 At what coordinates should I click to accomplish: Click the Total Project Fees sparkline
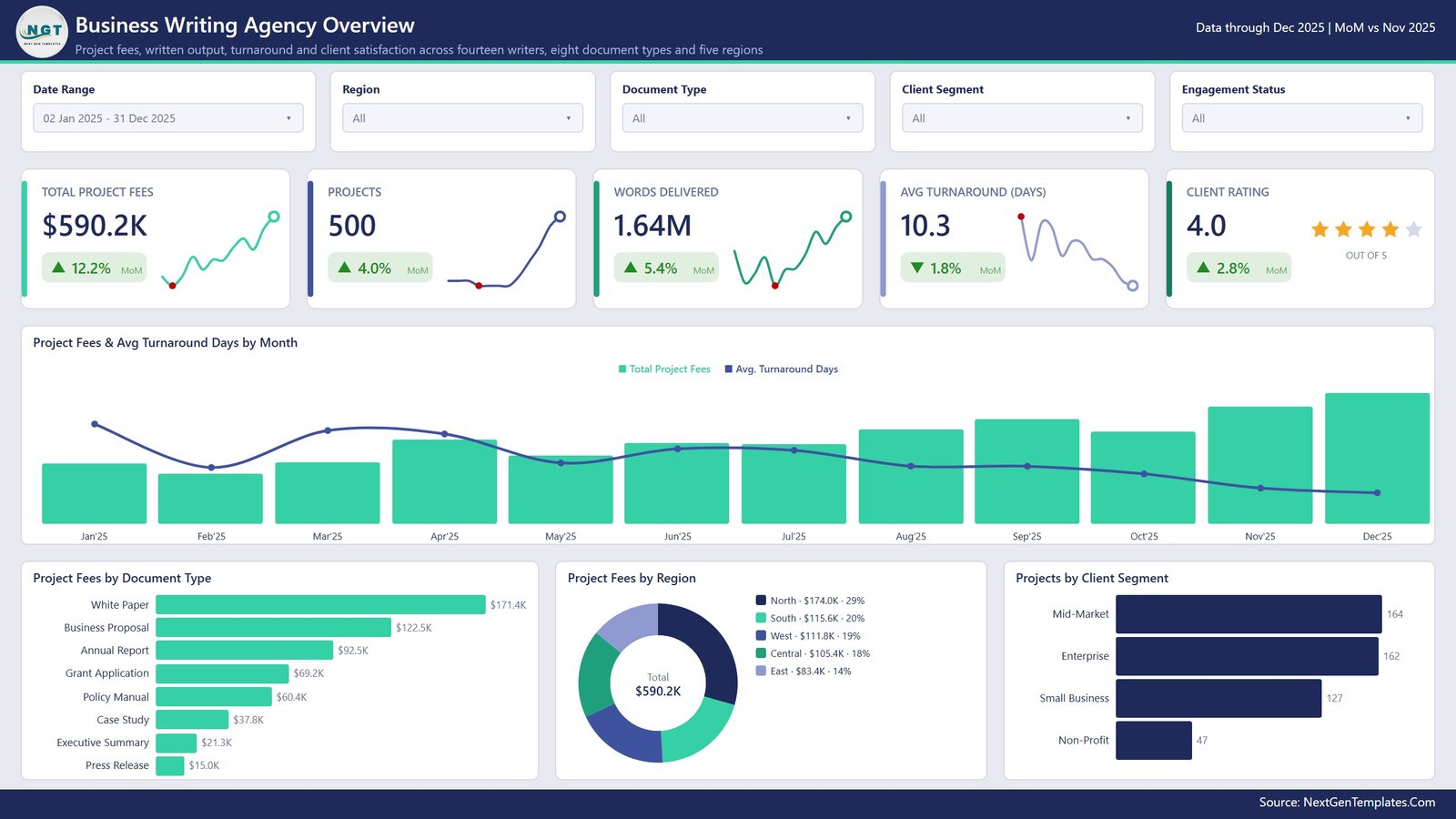[x=220, y=249]
